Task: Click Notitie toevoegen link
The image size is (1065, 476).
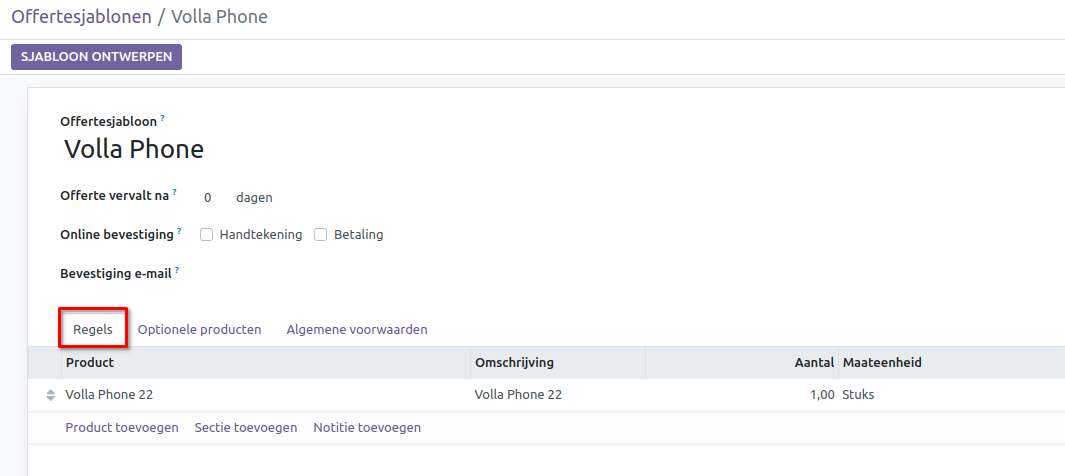Action: [367, 428]
